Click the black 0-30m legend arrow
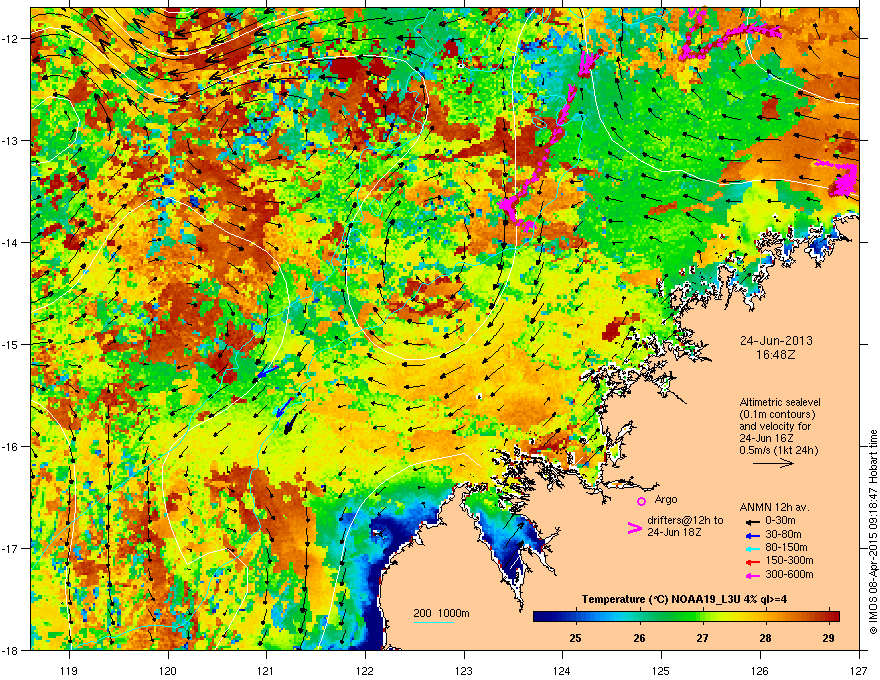 coord(752,521)
